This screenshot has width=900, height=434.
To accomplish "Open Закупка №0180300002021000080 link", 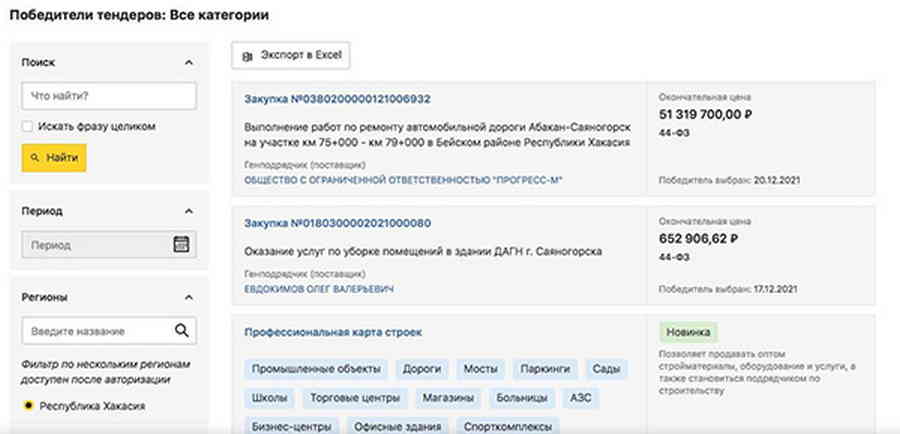I will point(337,223).
